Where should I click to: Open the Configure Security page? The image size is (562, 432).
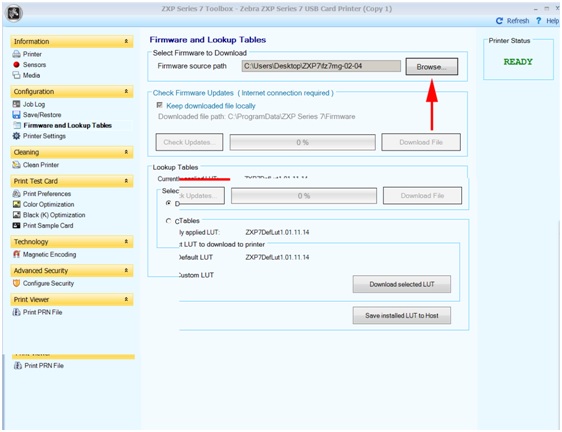click(x=48, y=284)
